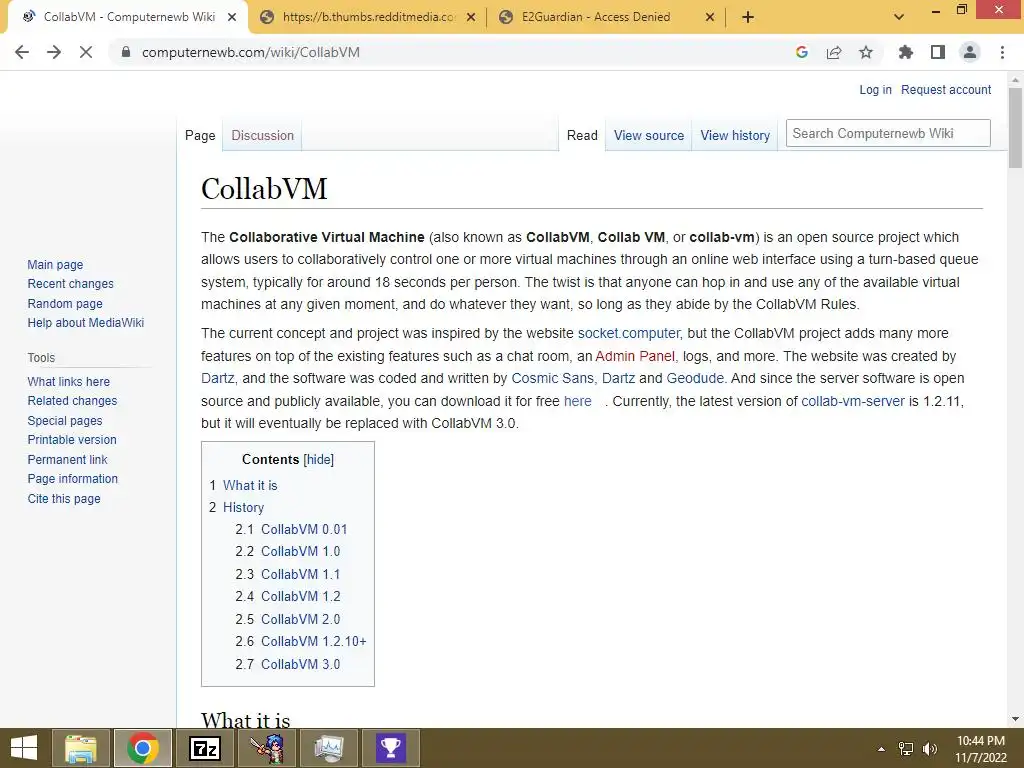
Task: Click Permanent link in sidebar
Action: tap(67, 459)
